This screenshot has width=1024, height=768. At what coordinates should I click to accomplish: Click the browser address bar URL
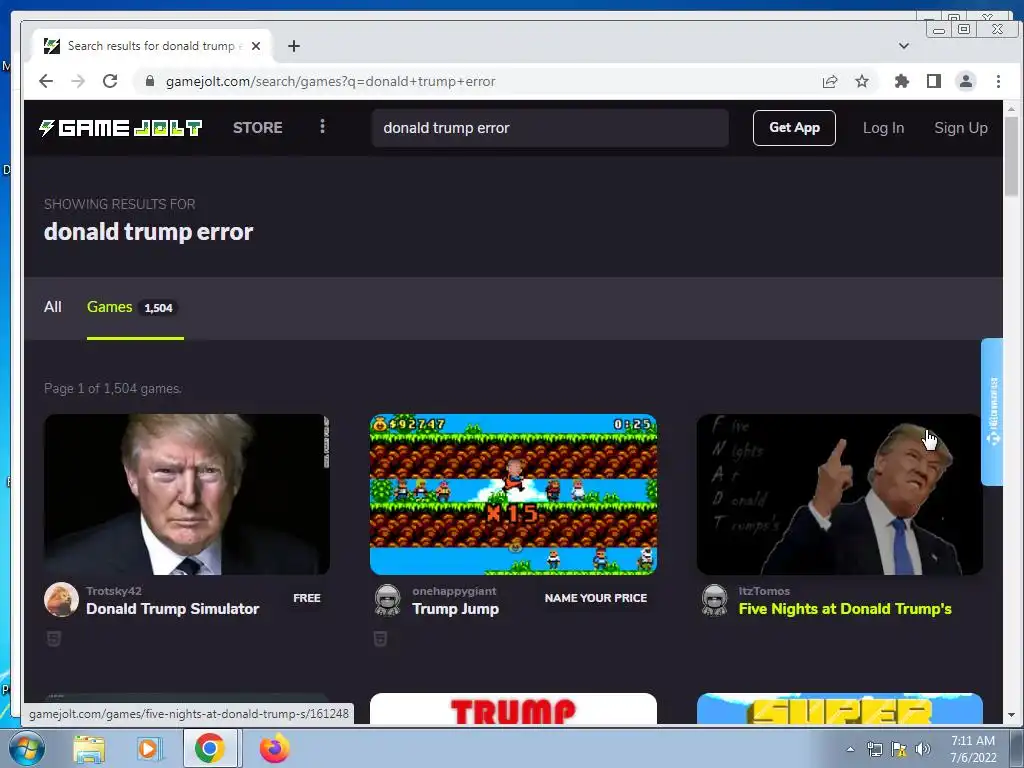(330, 81)
